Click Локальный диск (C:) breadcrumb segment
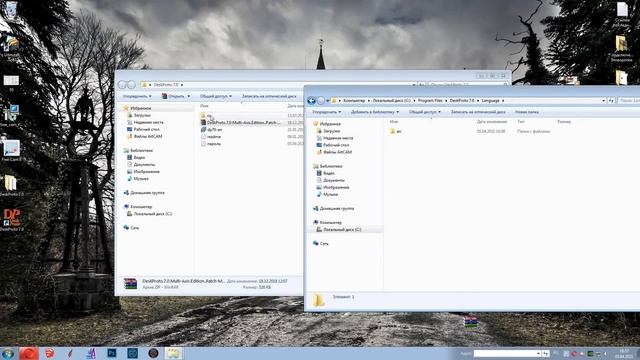 click(x=391, y=100)
